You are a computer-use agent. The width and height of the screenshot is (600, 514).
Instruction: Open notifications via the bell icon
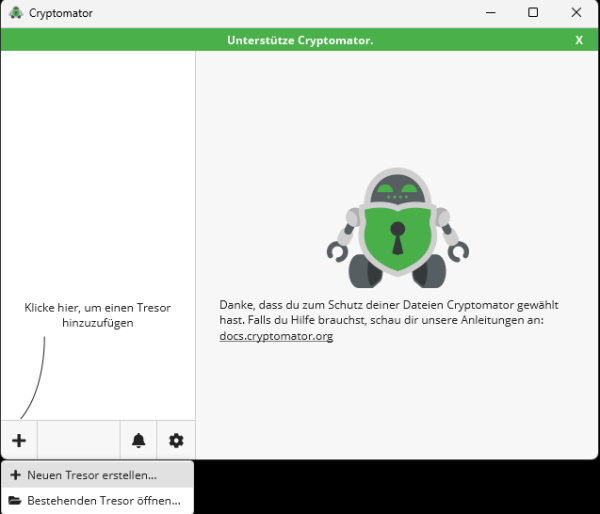(138, 440)
